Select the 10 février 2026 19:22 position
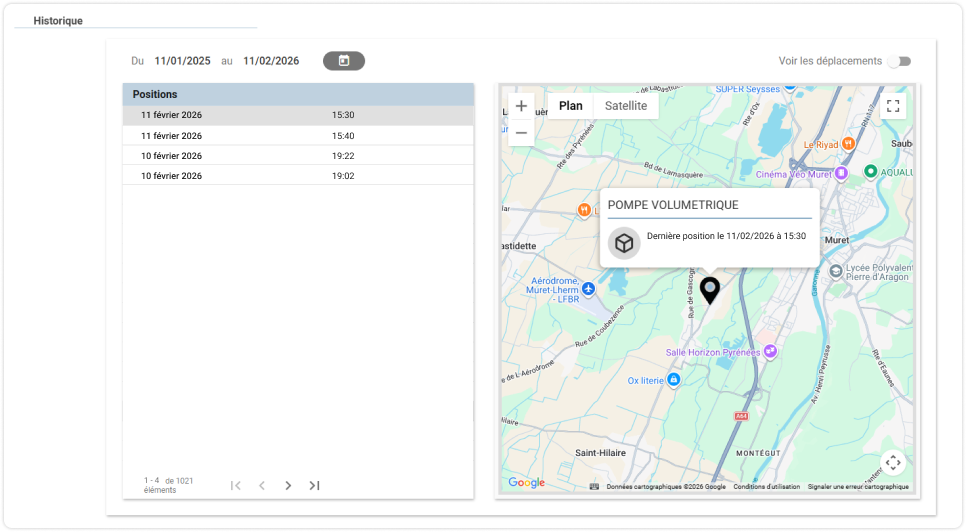Image resolution: width=966 pixels, height=532 pixels. [298, 156]
